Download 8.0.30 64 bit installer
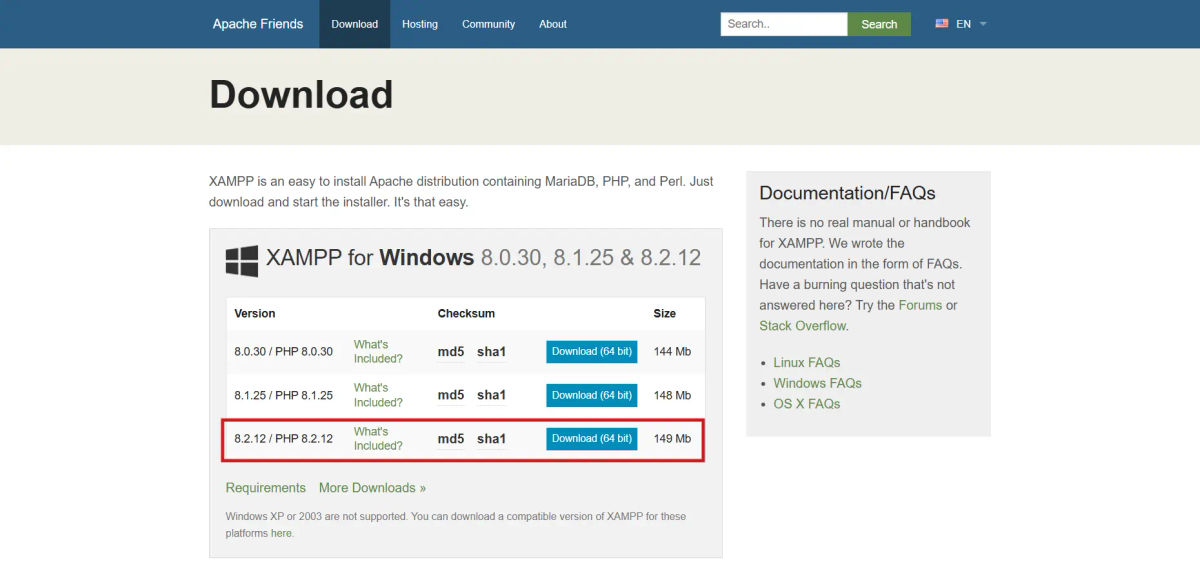 click(x=592, y=352)
